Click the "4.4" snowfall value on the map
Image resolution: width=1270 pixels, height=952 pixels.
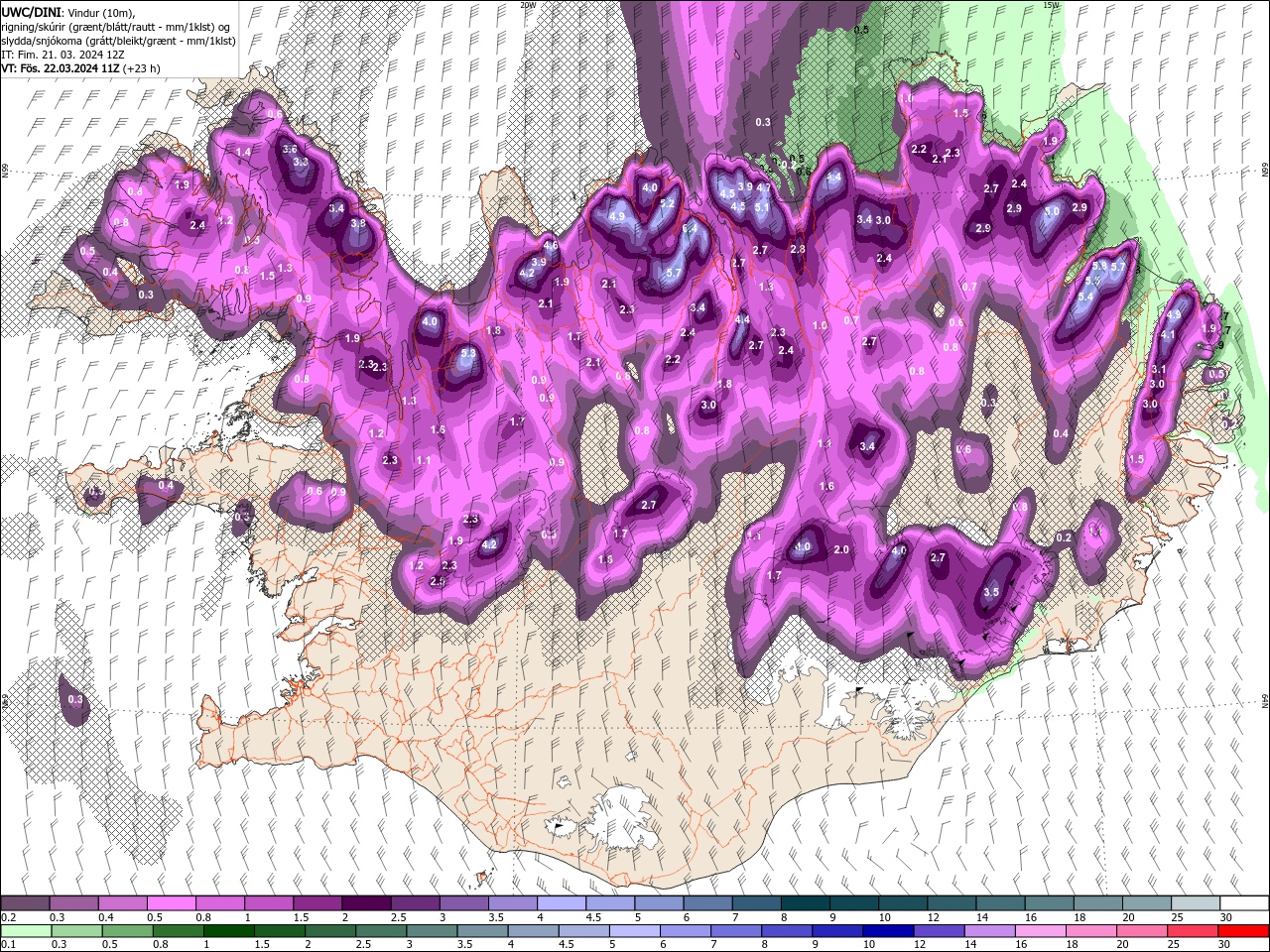pos(742,319)
